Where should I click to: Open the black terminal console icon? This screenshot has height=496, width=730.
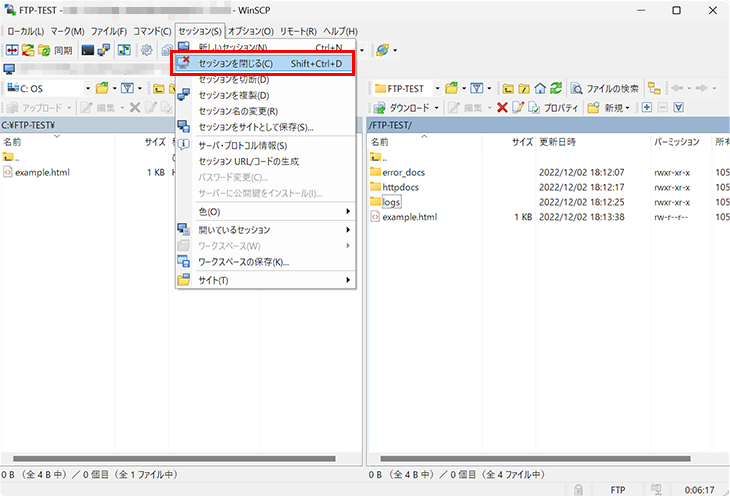[88, 50]
